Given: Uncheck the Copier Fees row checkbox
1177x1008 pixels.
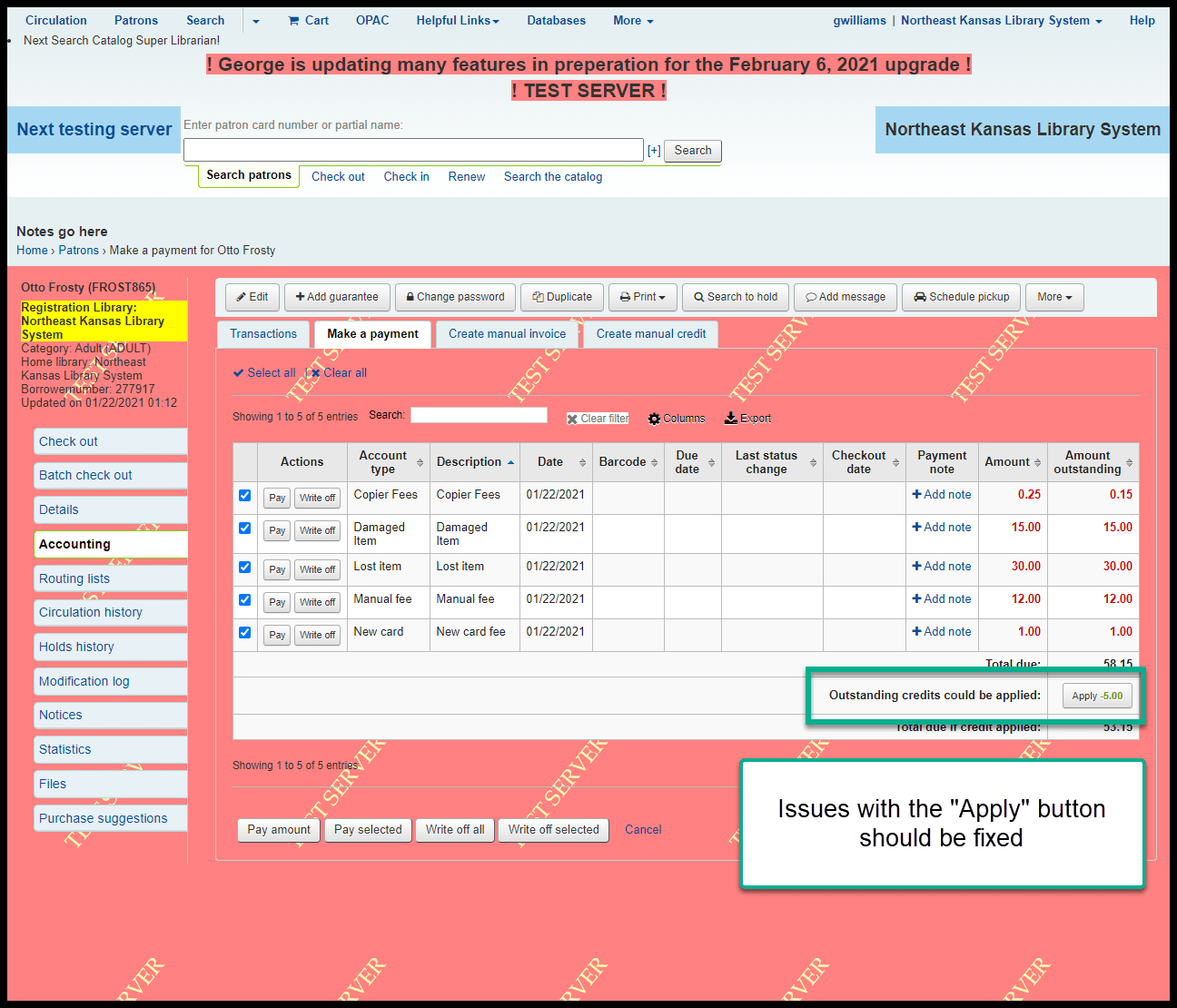Looking at the screenshot, I should point(244,495).
